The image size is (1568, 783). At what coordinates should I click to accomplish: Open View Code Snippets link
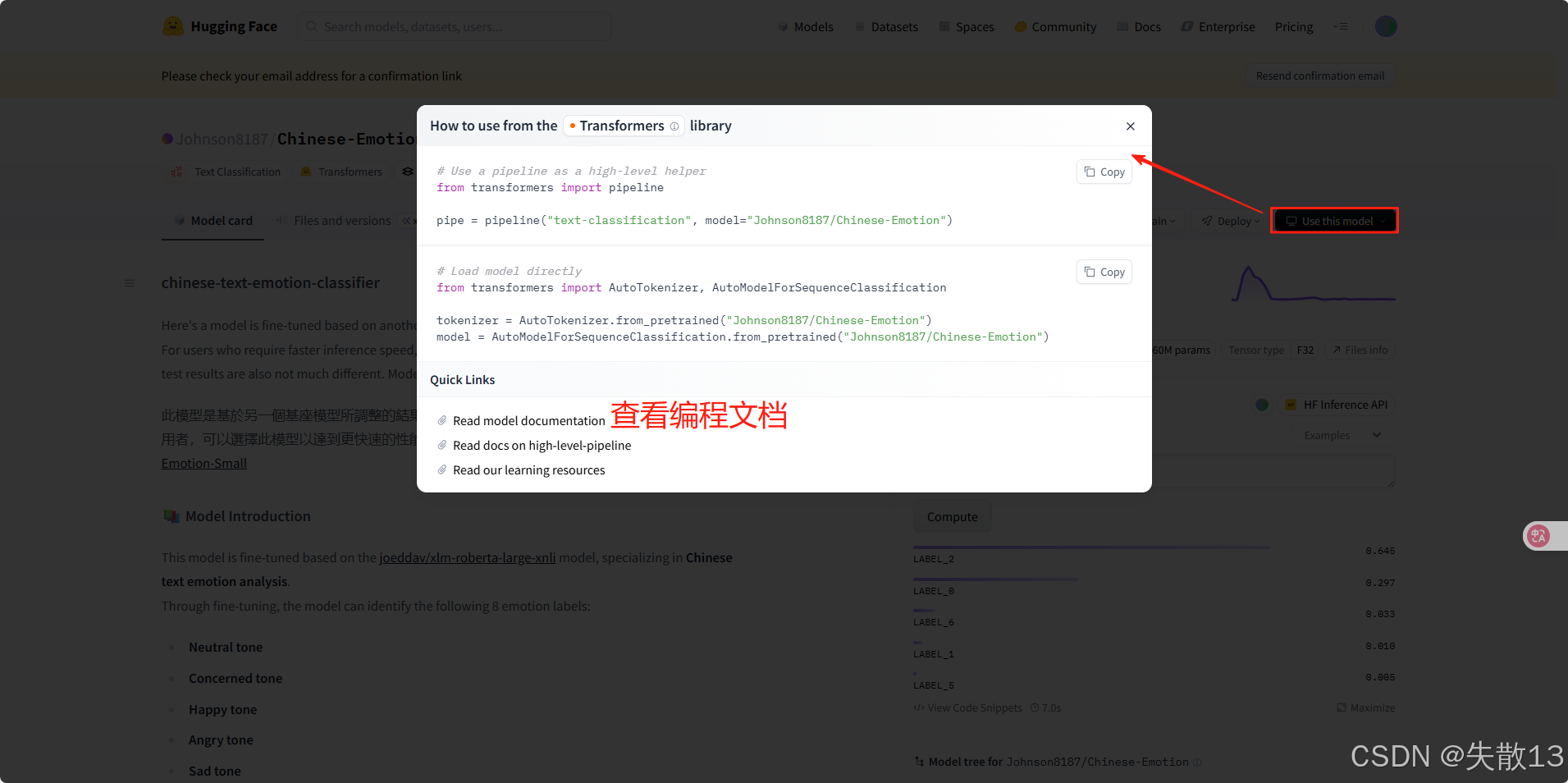tap(968, 707)
